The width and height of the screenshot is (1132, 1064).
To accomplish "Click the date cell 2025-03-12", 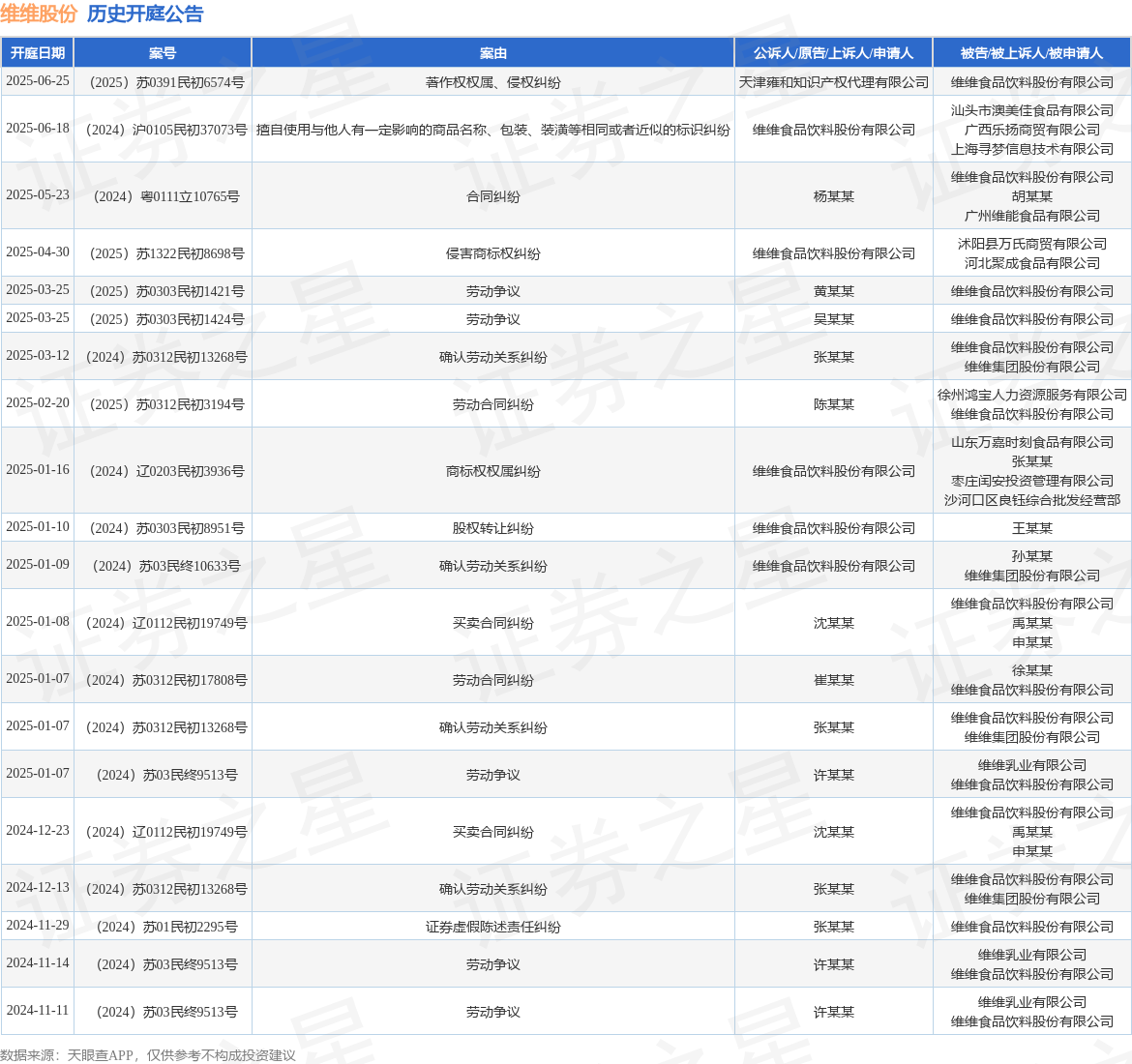I will click(38, 356).
